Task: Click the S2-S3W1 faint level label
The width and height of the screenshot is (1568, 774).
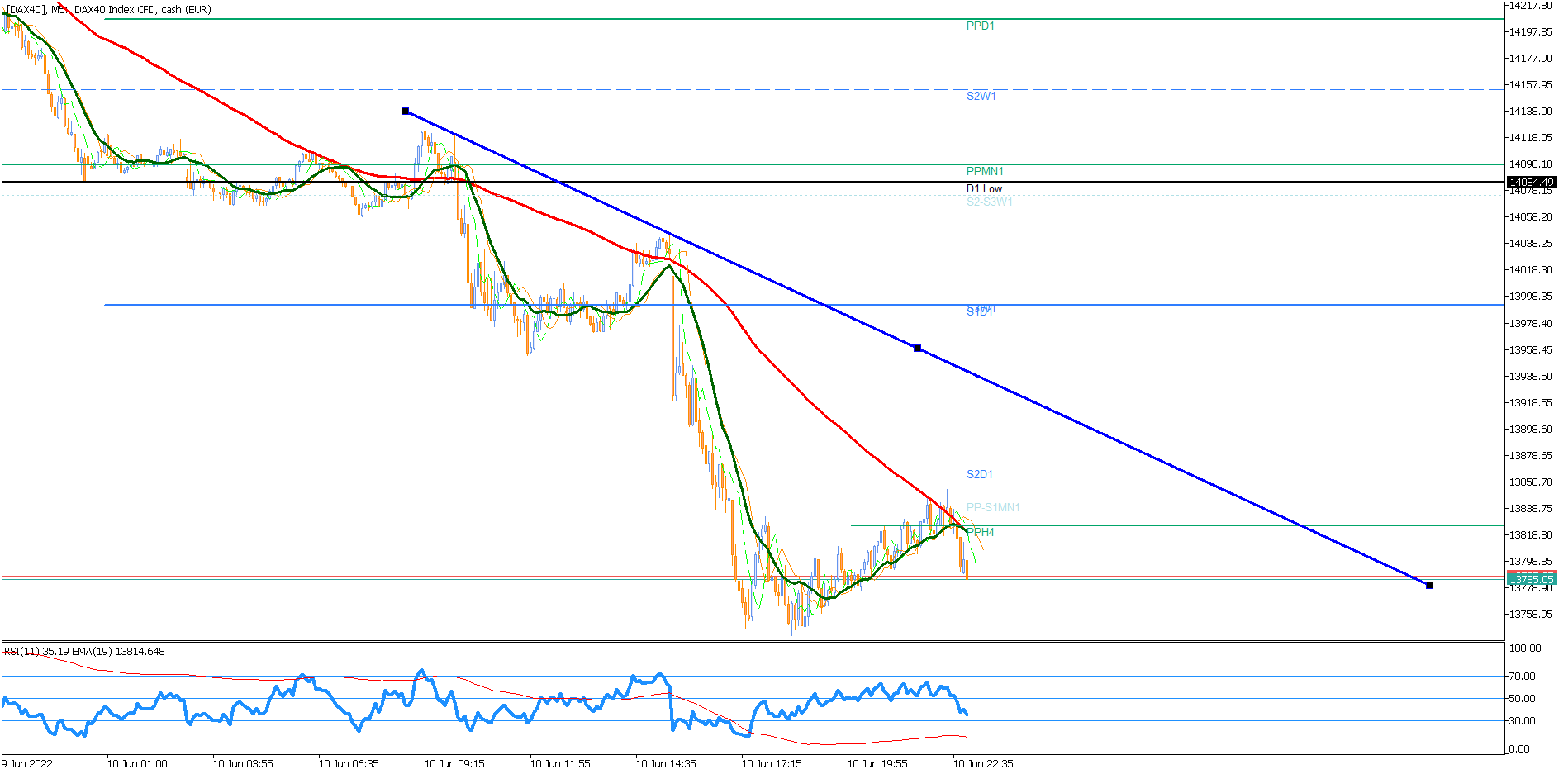Action: pyautogui.click(x=989, y=202)
